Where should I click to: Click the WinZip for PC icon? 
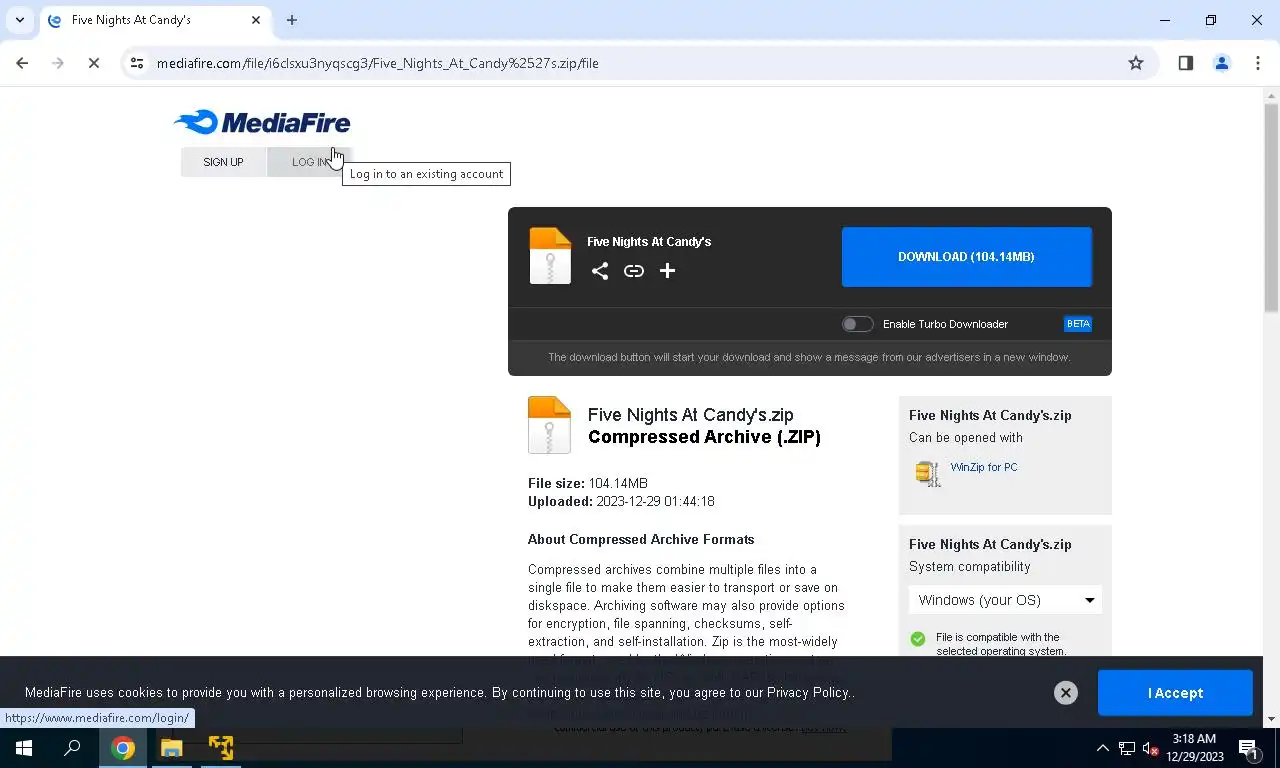pyautogui.click(x=928, y=473)
